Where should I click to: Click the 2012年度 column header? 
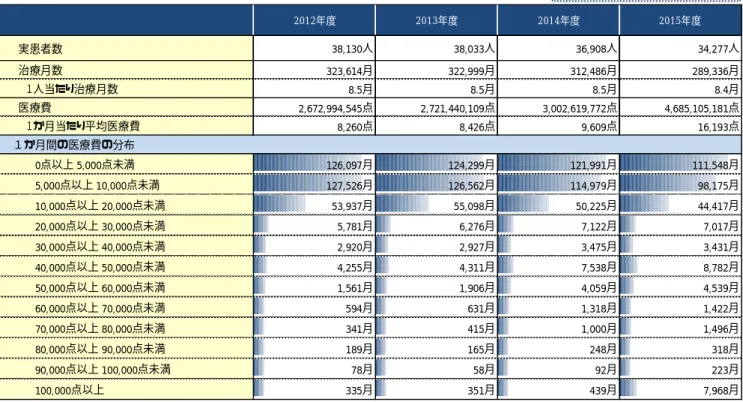point(314,20)
